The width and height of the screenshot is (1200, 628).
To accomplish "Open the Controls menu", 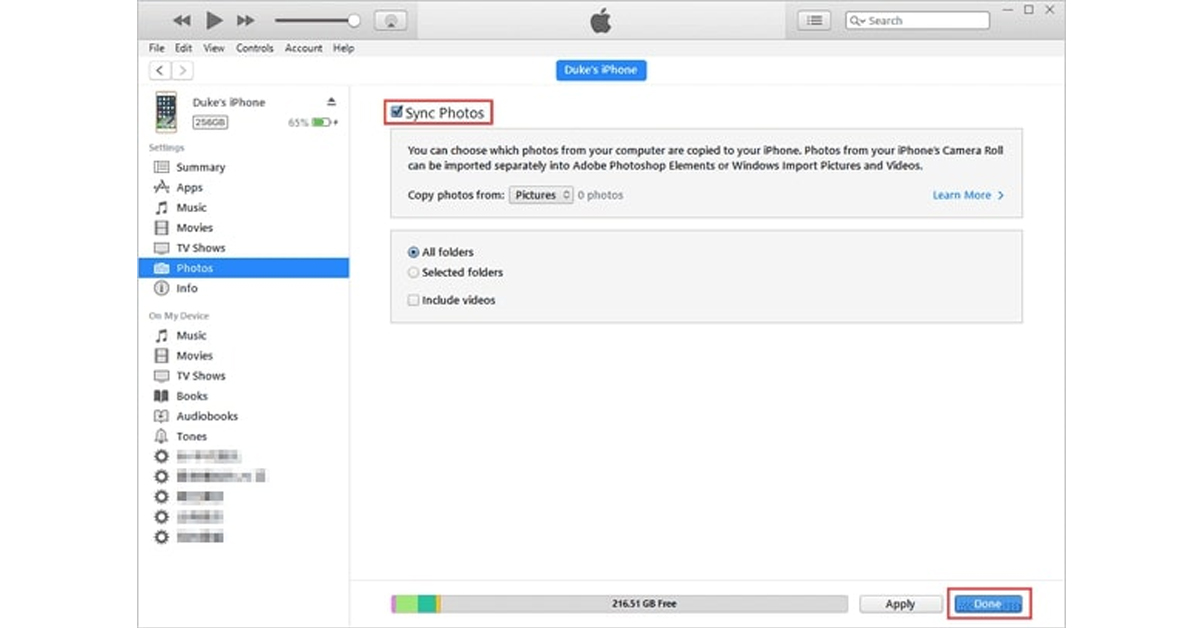I will (x=254, y=48).
